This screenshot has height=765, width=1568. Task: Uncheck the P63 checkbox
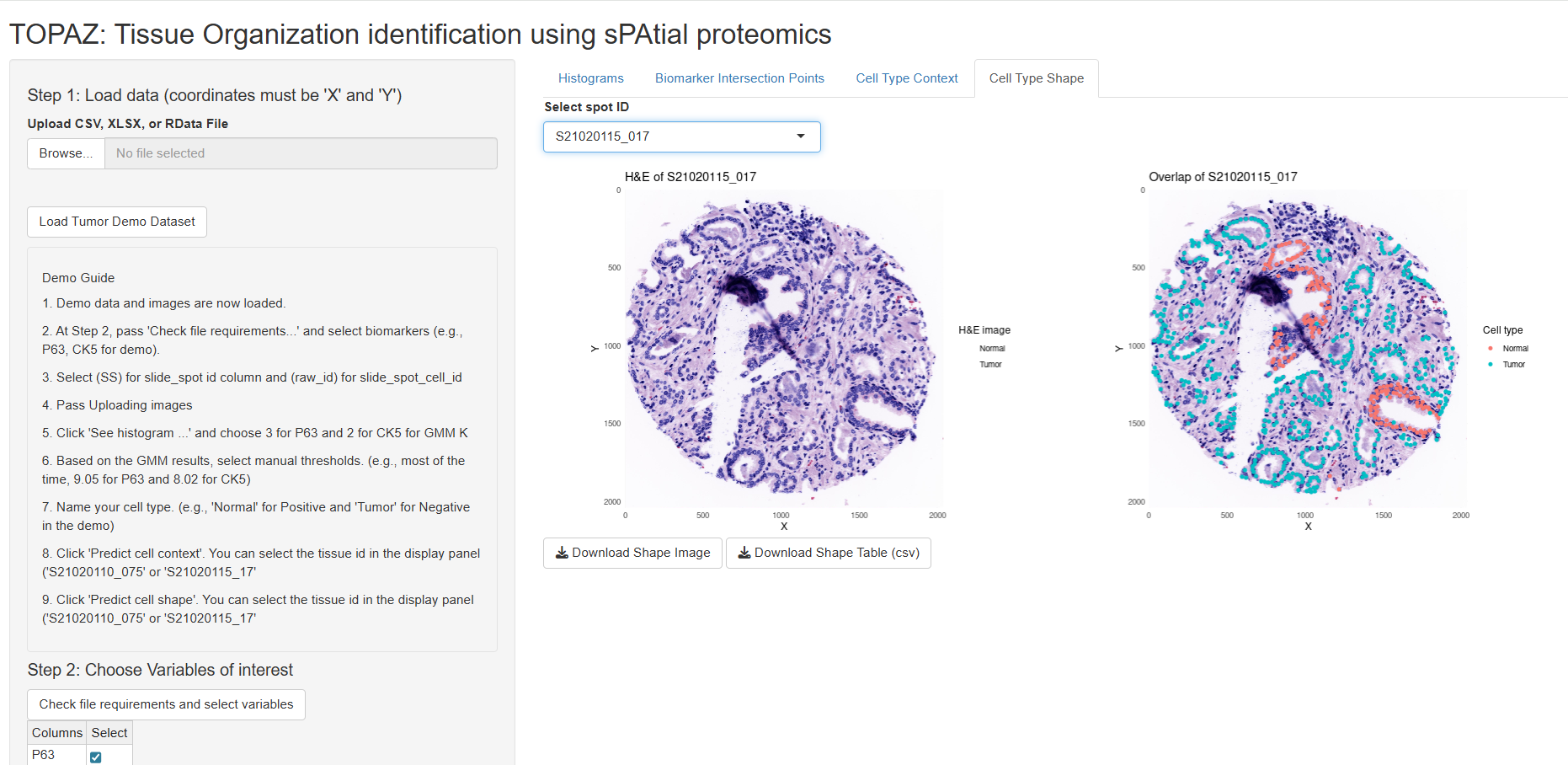96,757
